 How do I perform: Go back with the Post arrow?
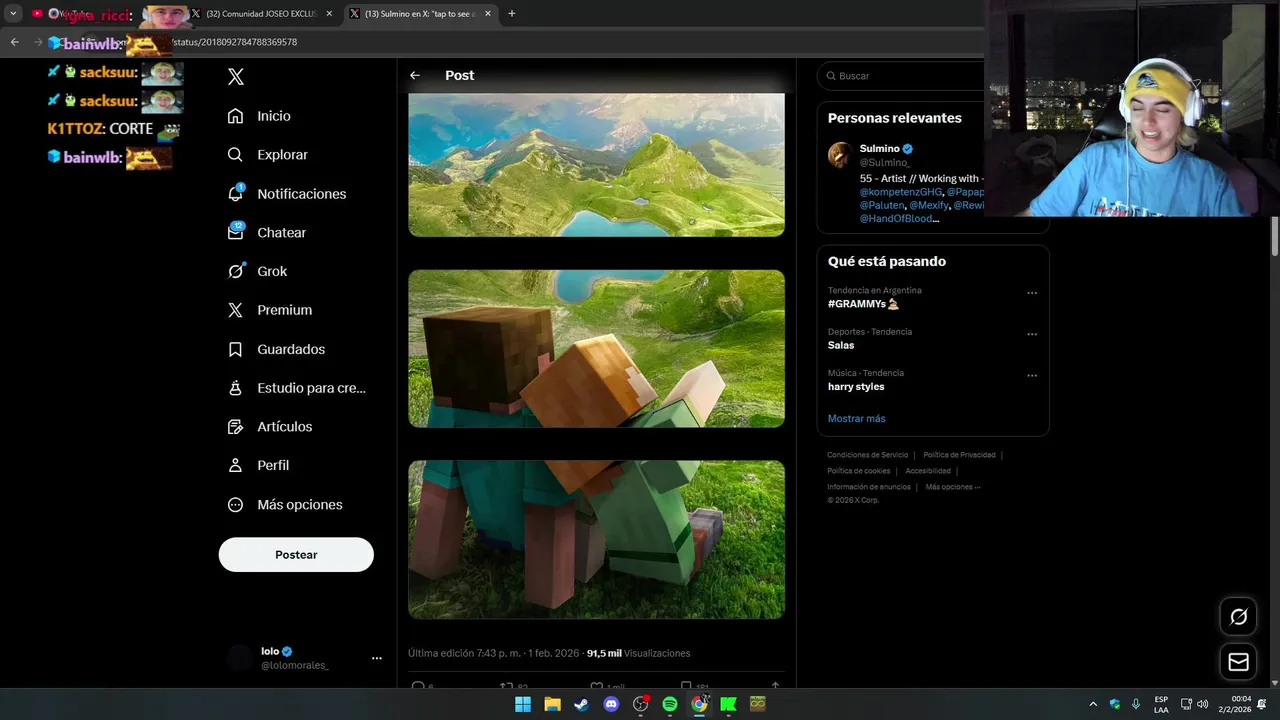(x=415, y=75)
